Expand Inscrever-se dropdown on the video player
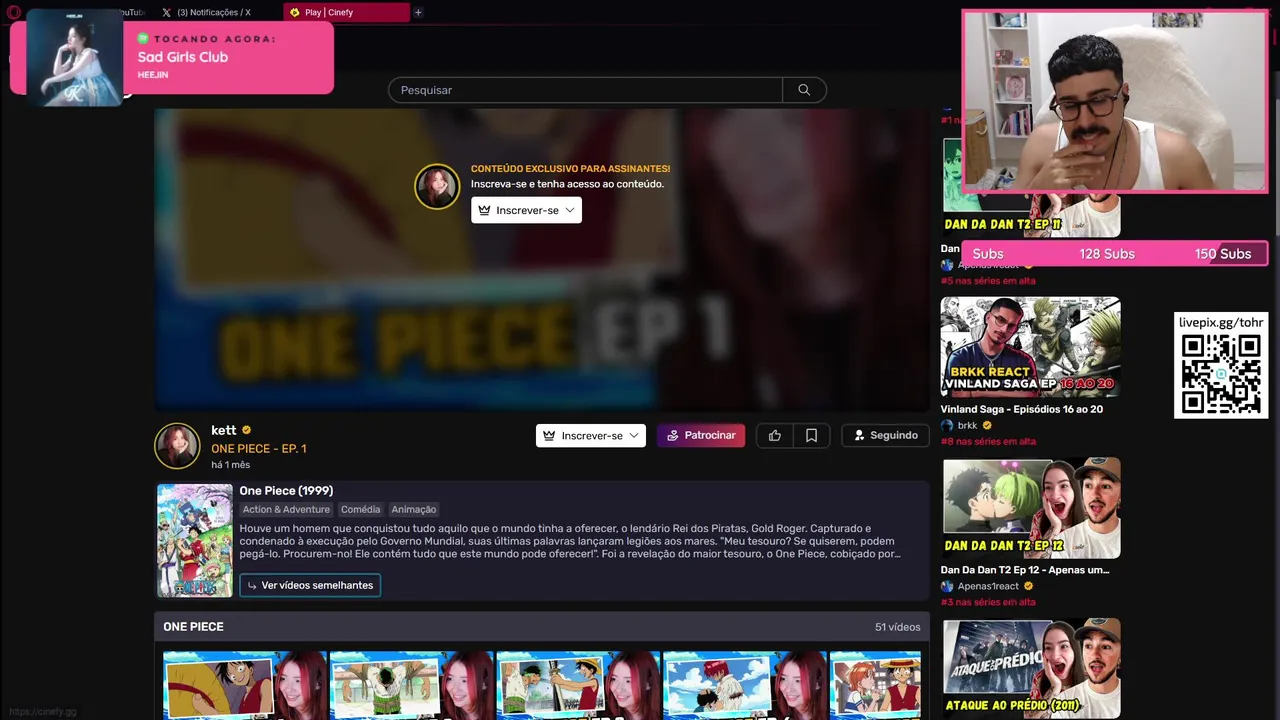The height and width of the screenshot is (720, 1280). coord(526,210)
